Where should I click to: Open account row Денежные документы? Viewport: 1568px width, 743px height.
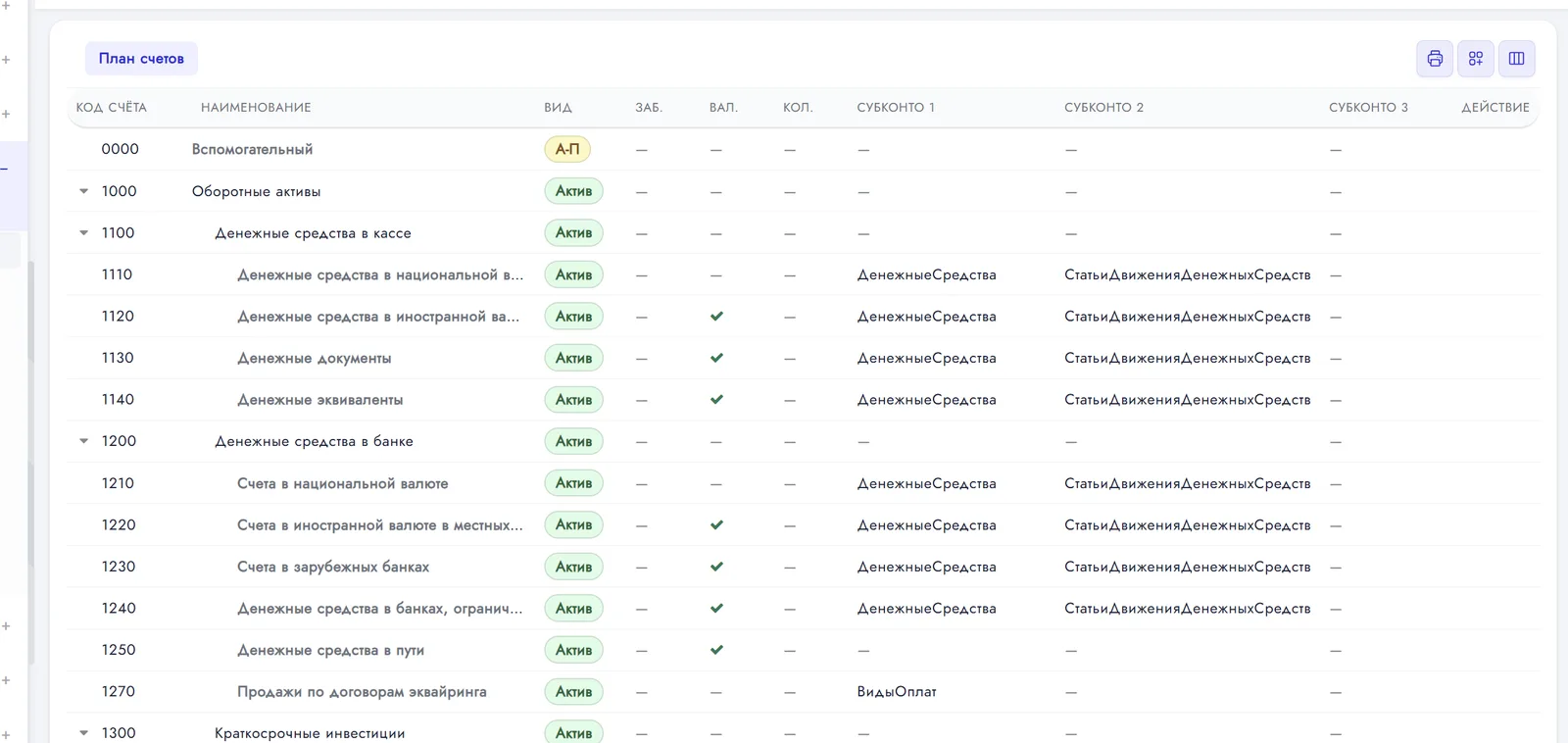pos(804,358)
